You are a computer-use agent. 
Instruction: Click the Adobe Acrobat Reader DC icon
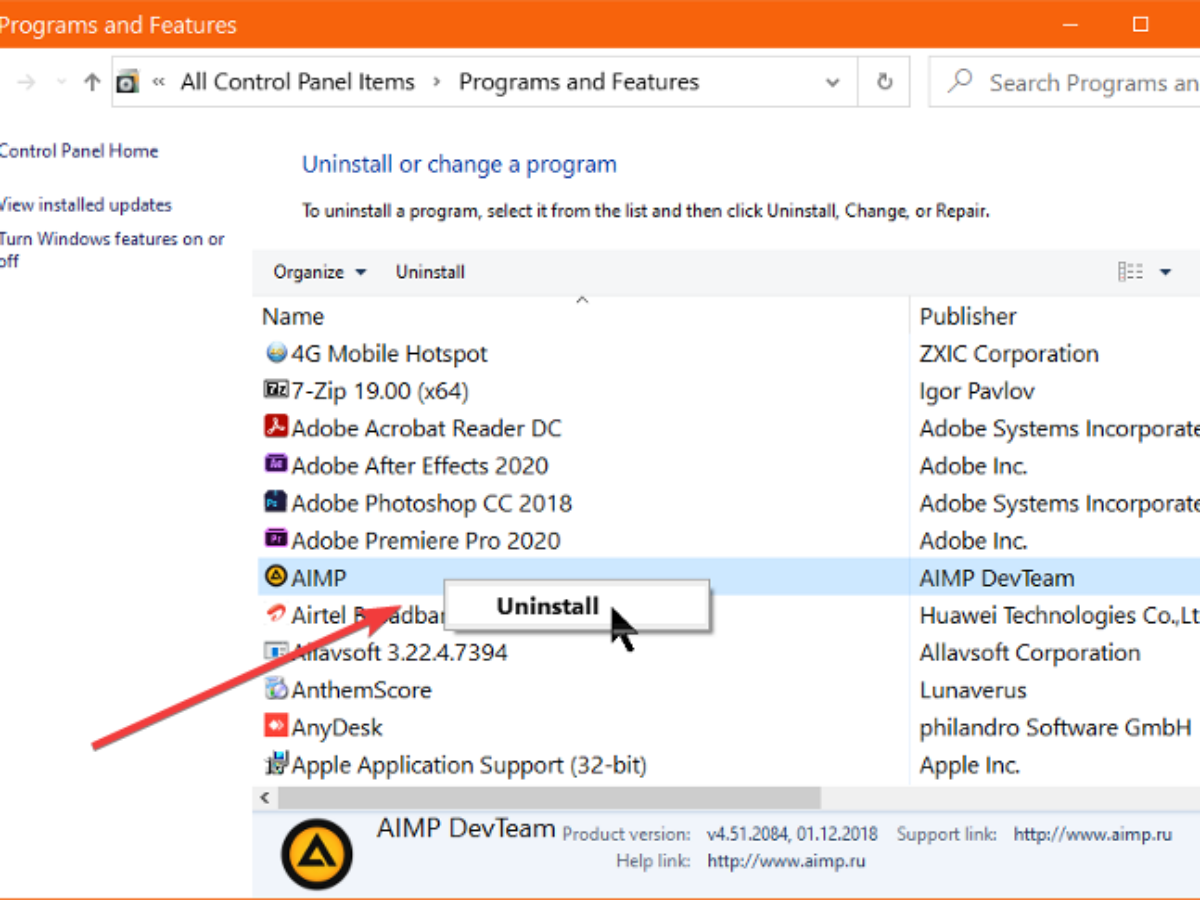(276, 428)
